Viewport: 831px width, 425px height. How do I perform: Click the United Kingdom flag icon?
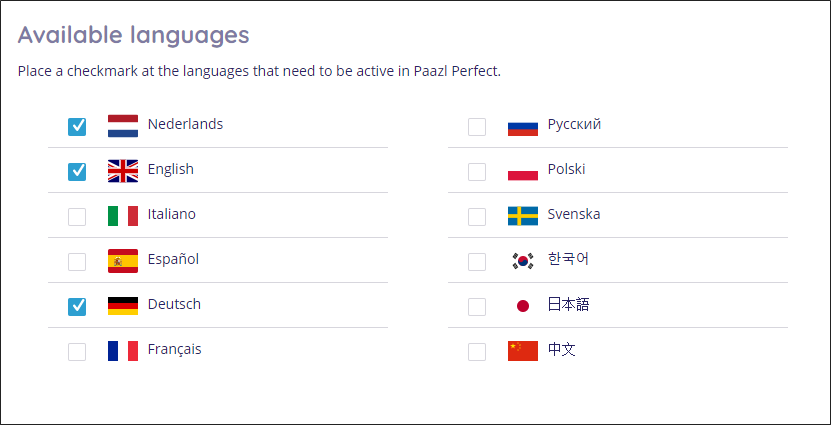click(x=123, y=171)
